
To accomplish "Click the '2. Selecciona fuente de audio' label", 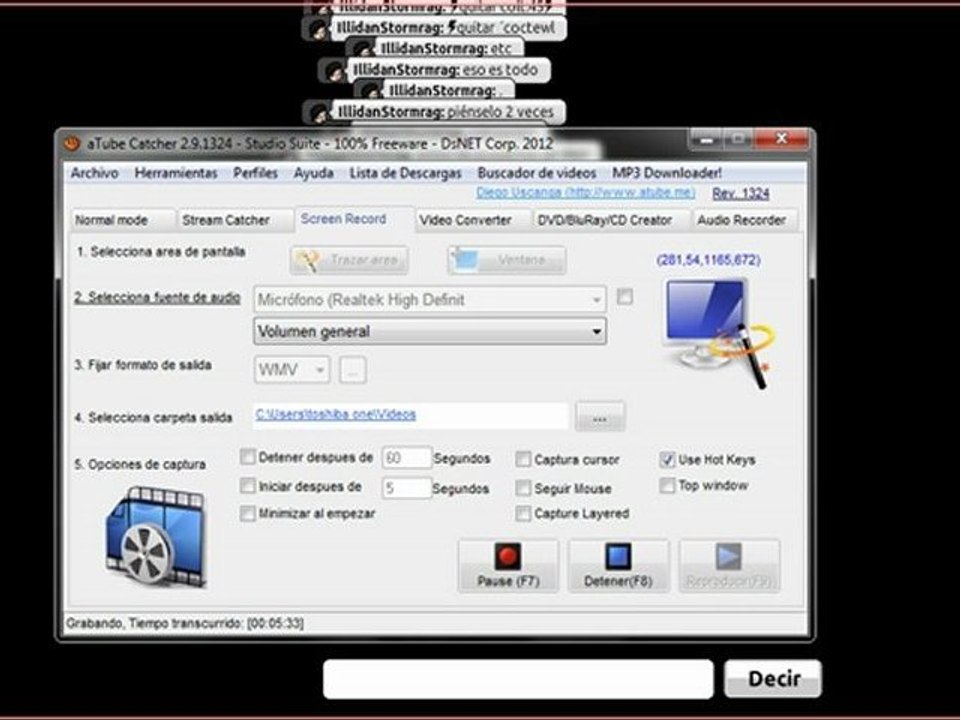I will (157, 298).
